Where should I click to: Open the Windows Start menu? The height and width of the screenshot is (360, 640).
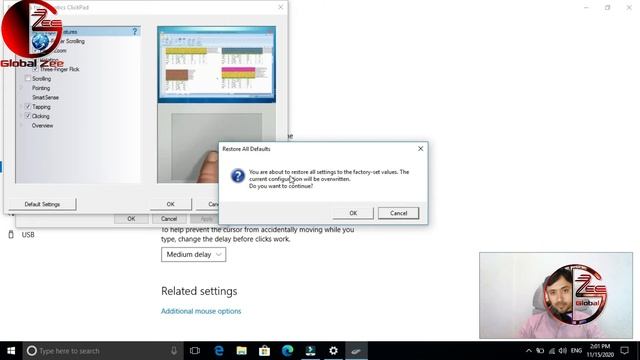(11, 351)
